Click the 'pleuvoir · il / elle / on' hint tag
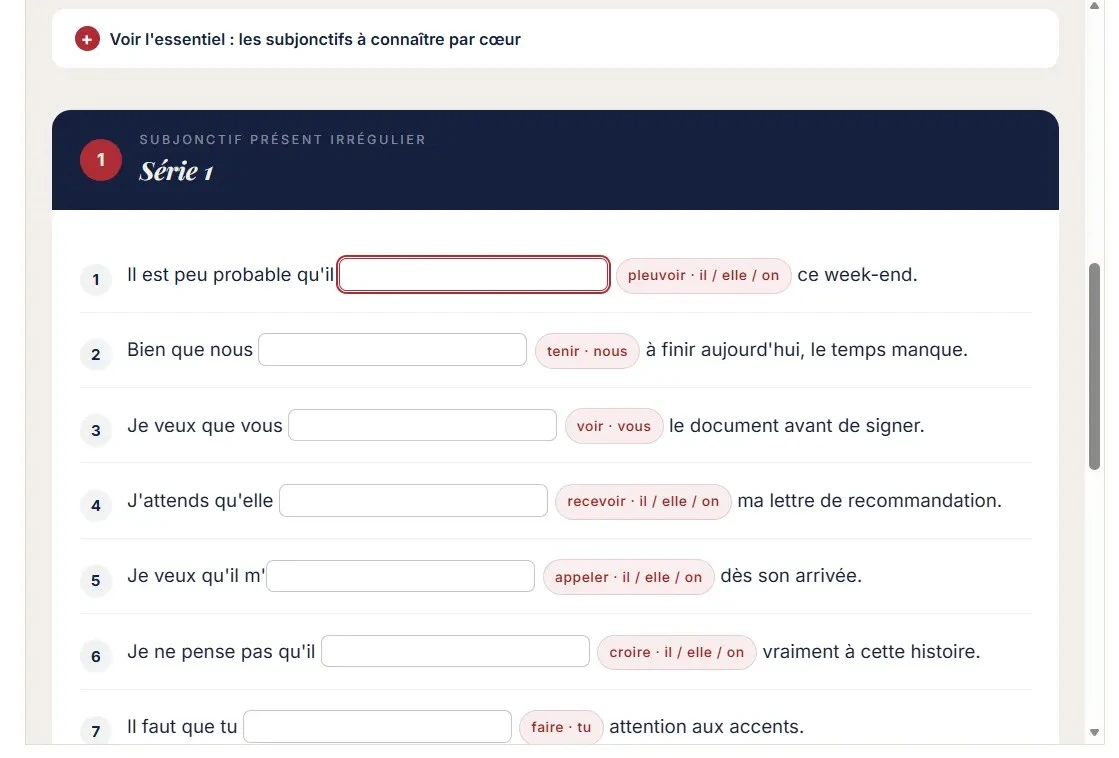Image resolution: width=1119 pixels, height=758 pixels. coord(703,276)
